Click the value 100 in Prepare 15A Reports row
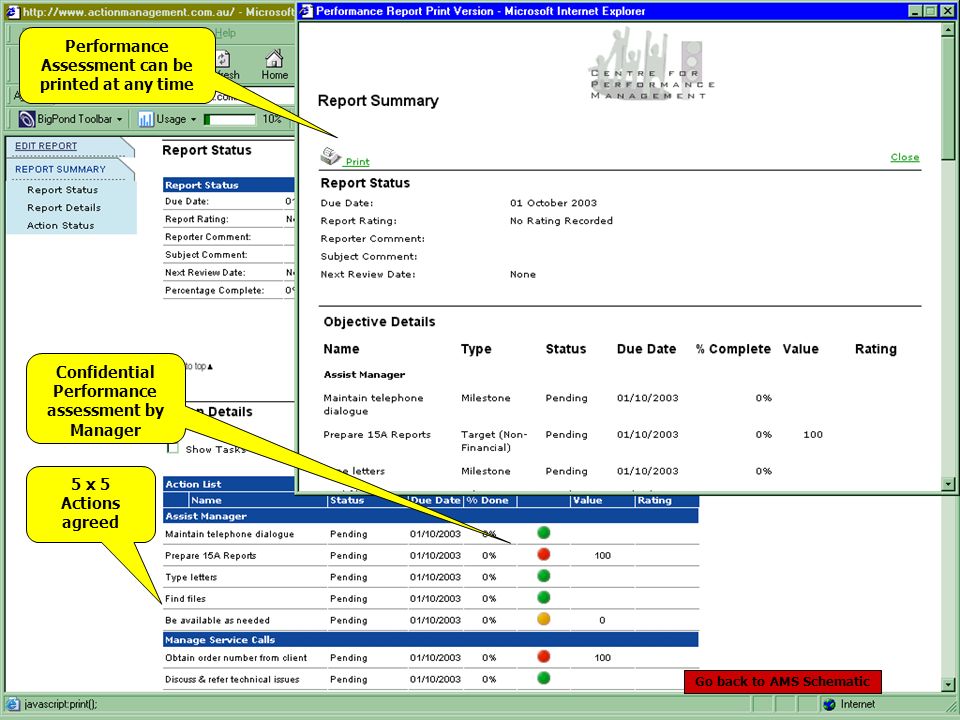Viewport: 960px width, 720px height. 602,555
